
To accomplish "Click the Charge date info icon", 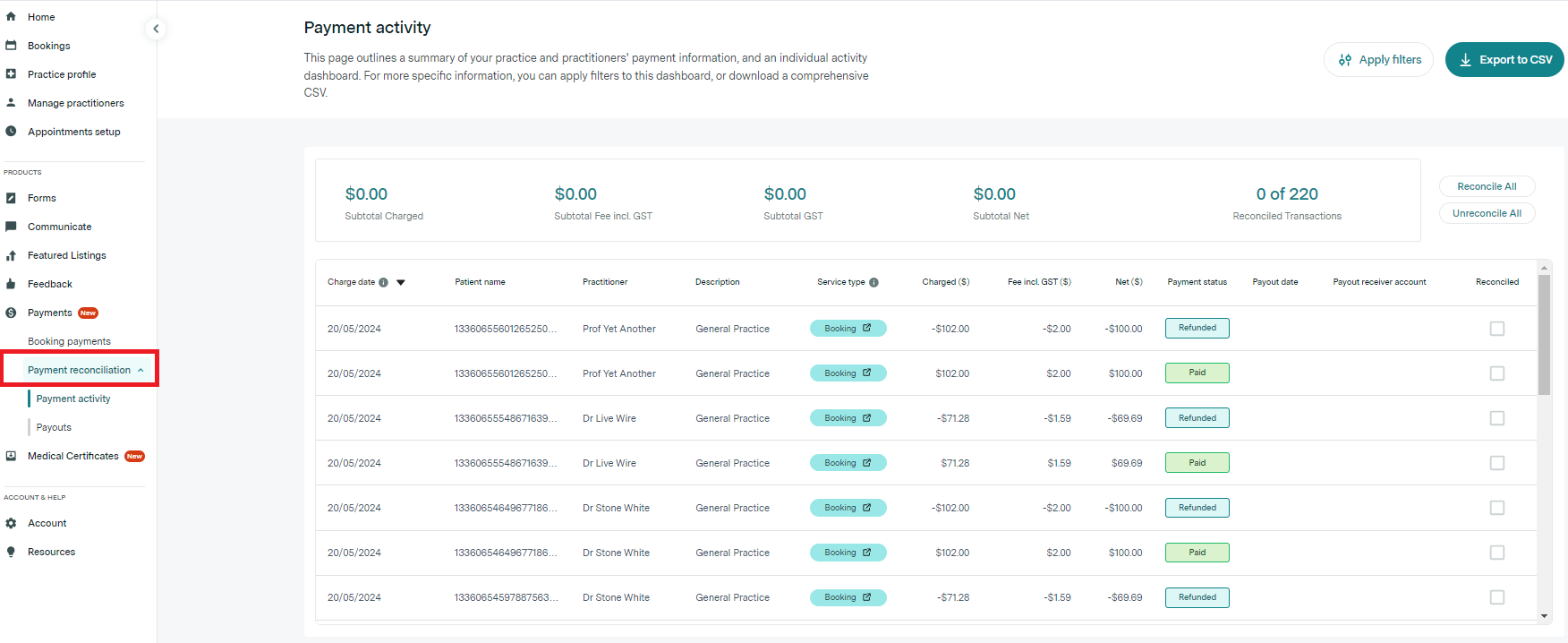I will pos(383,282).
